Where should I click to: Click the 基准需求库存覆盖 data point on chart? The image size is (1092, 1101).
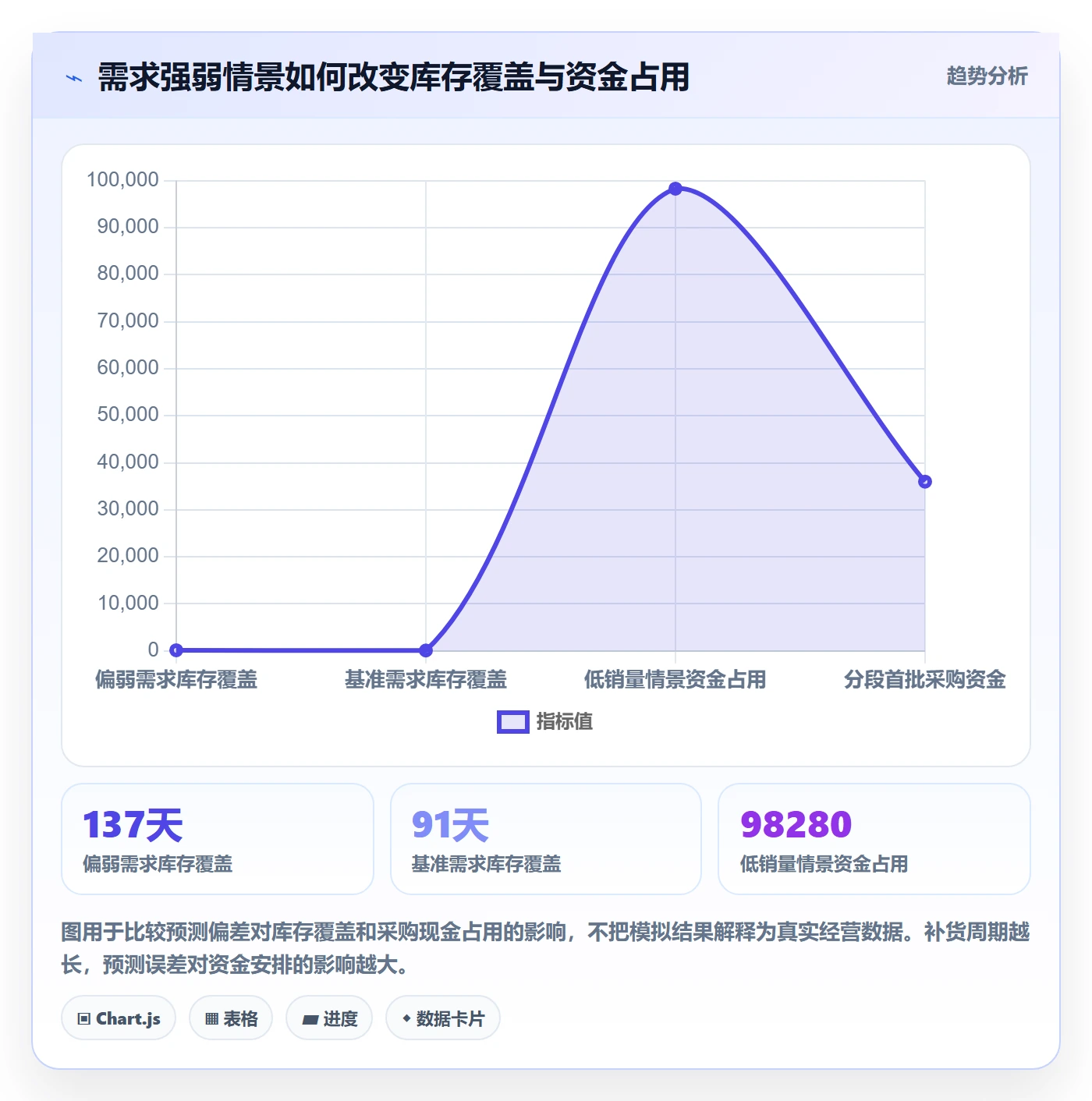click(426, 650)
